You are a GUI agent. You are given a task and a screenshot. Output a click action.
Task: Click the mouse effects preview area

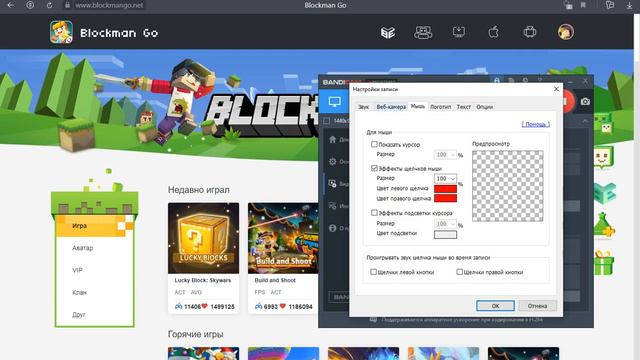click(x=508, y=186)
